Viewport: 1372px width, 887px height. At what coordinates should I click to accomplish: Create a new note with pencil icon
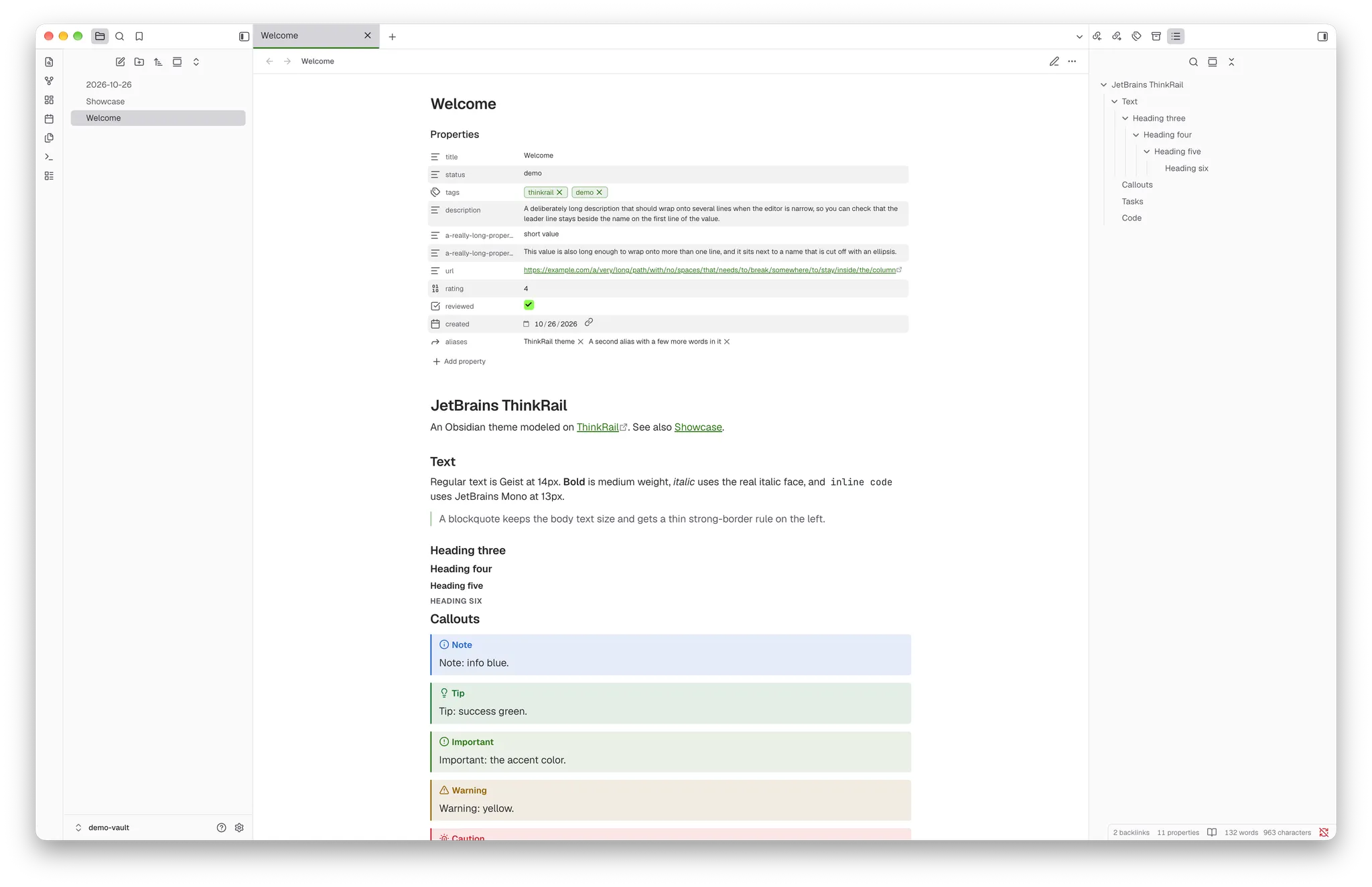[x=121, y=62]
